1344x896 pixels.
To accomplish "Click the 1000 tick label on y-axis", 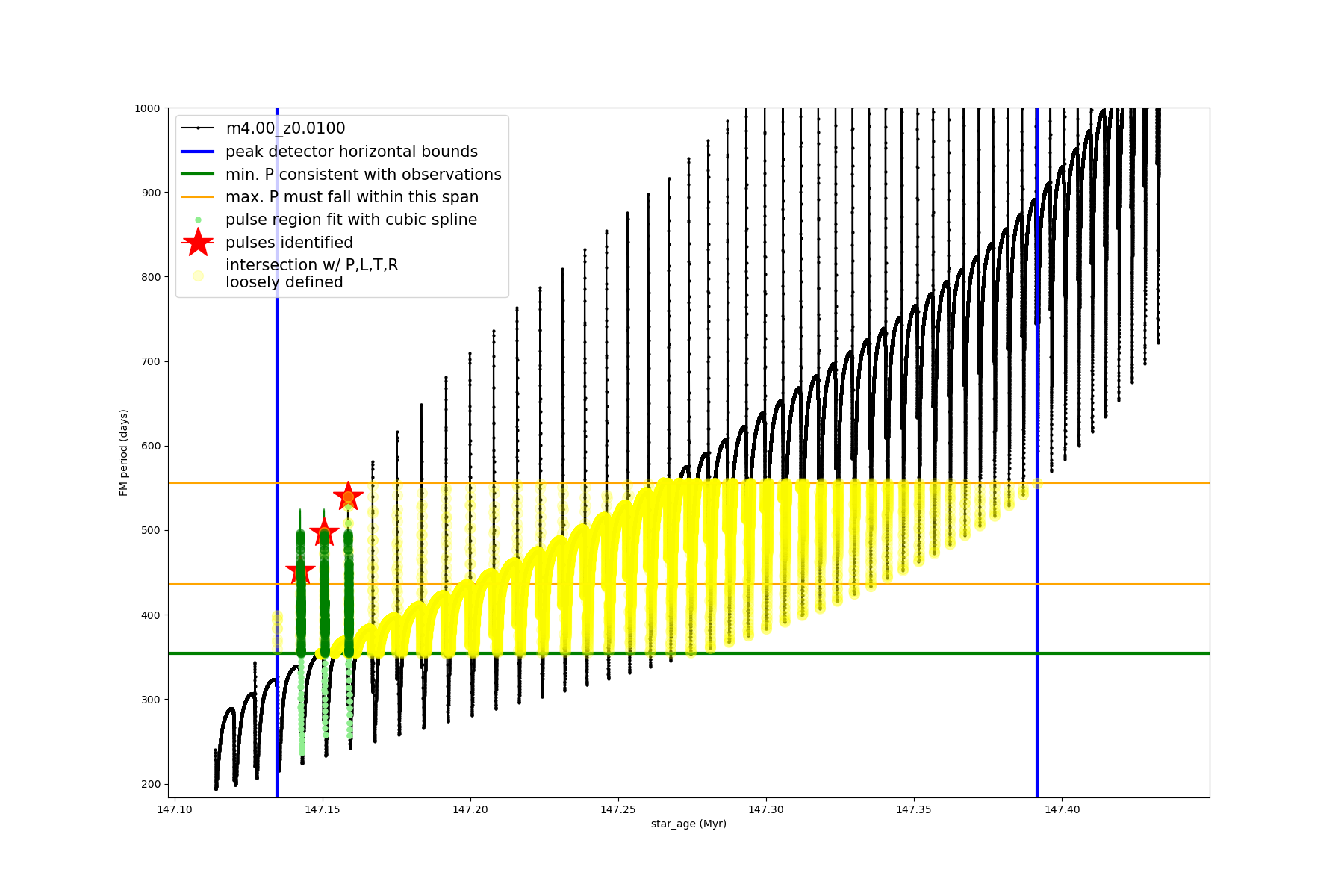I will [147, 108].
